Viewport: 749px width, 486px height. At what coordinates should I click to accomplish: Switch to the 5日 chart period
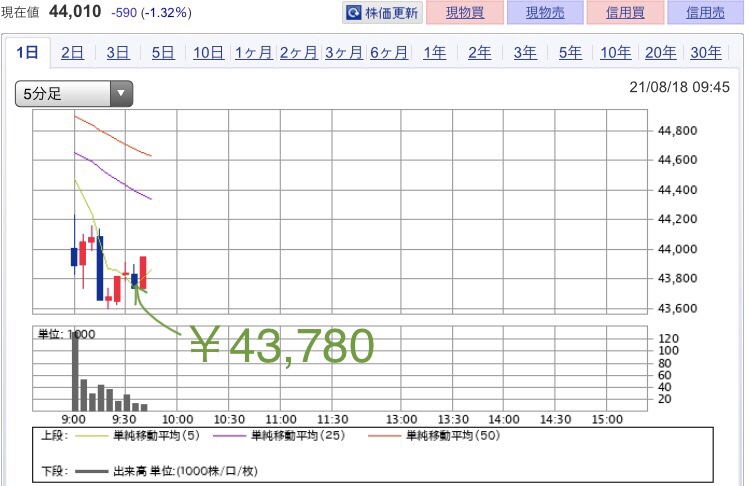pyautogui.click(x=163, y=53)
